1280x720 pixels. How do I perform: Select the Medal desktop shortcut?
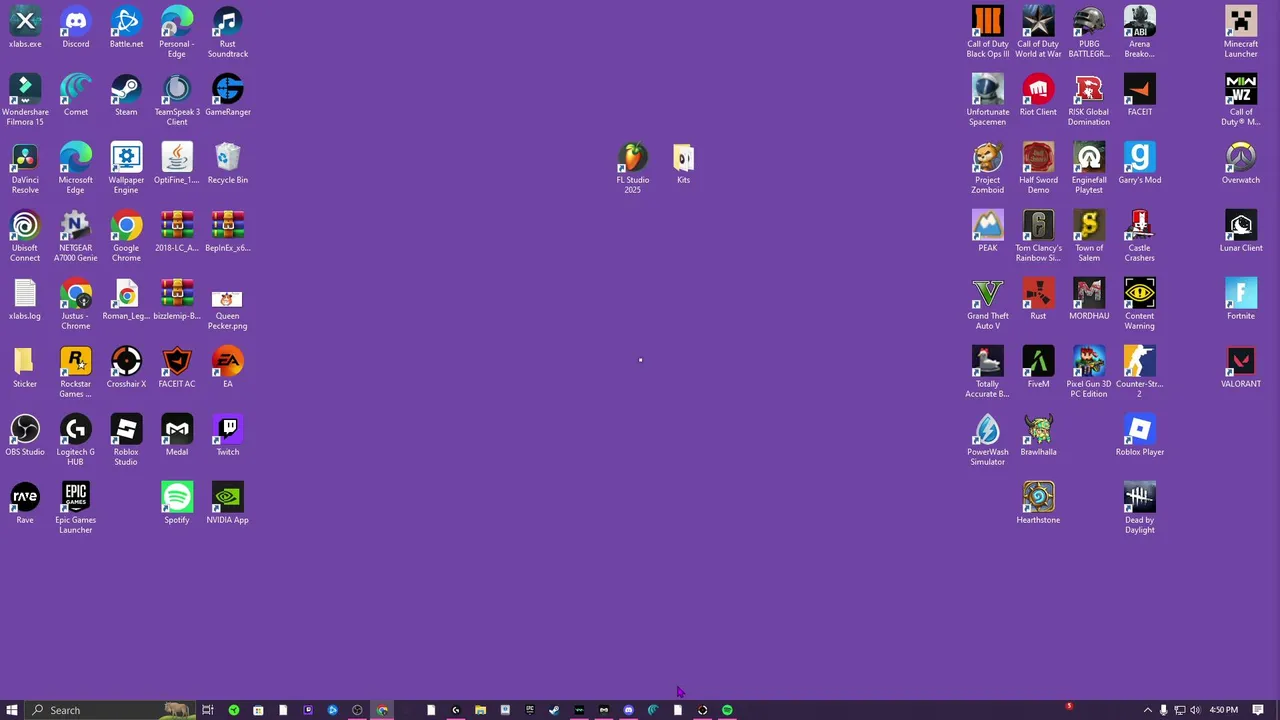(177, 435)
